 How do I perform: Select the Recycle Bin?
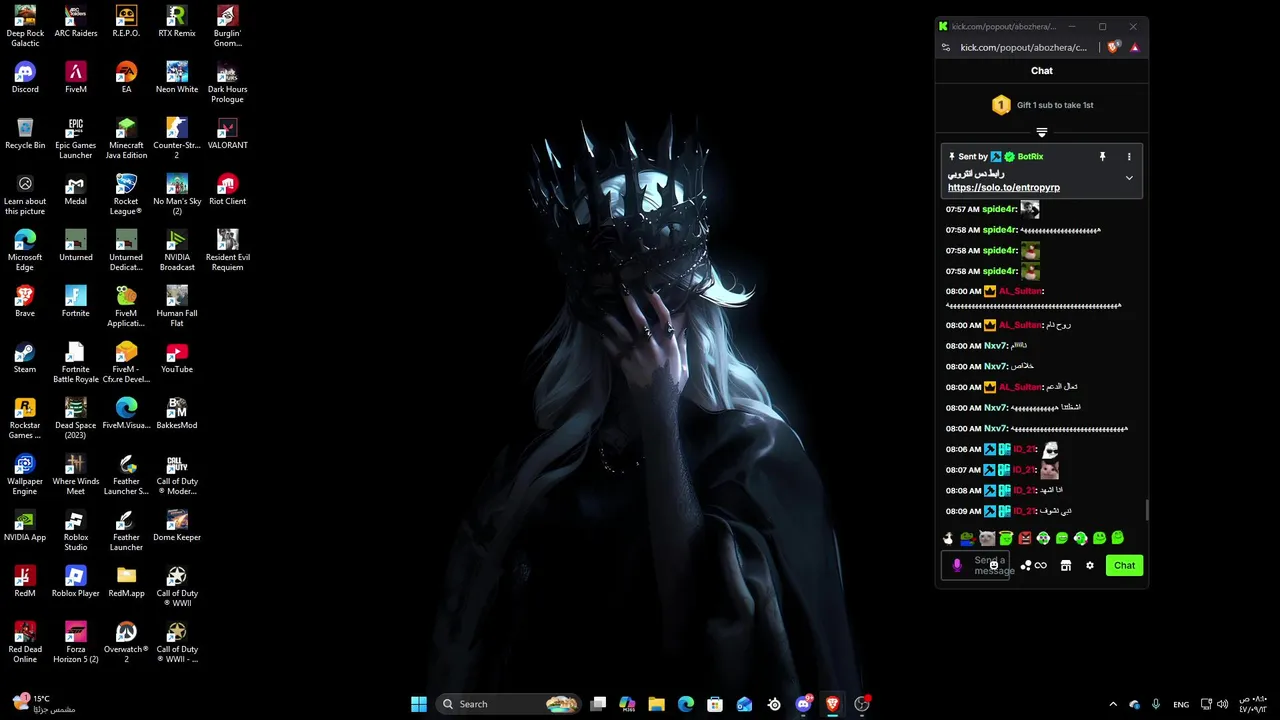tap(25, 133)
